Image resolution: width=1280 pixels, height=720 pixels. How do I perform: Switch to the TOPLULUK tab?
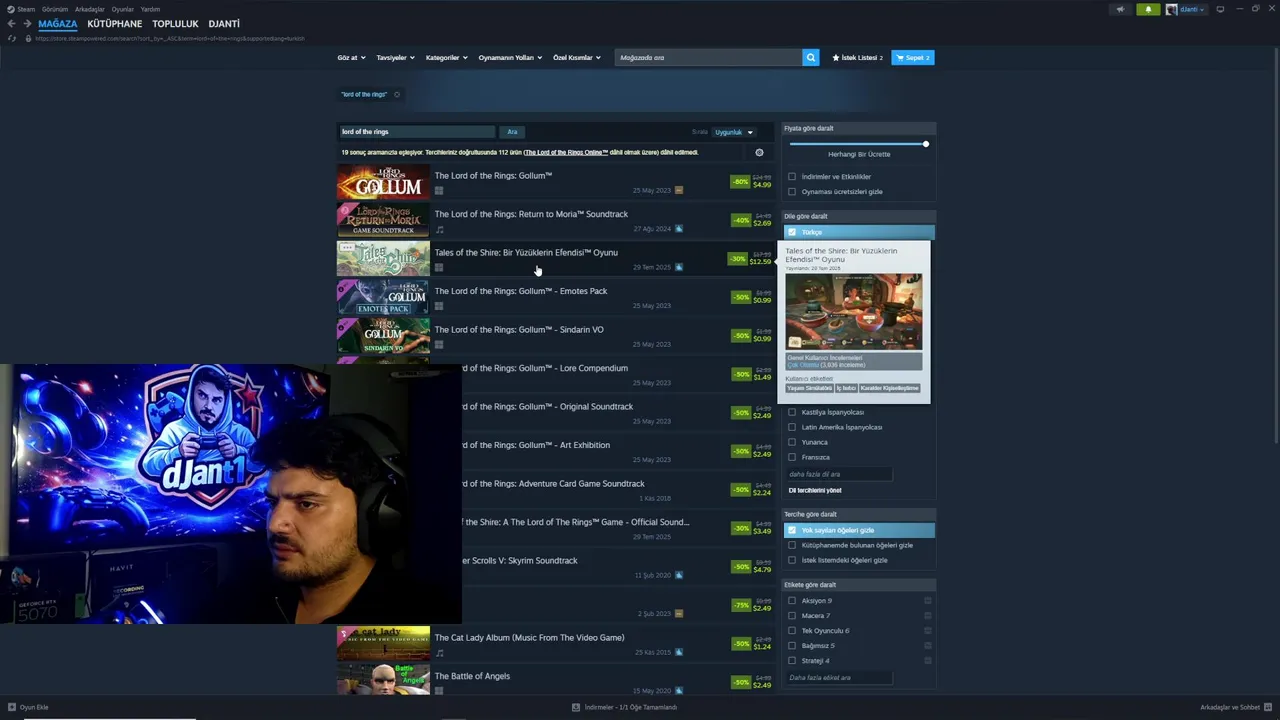point(175,24)
